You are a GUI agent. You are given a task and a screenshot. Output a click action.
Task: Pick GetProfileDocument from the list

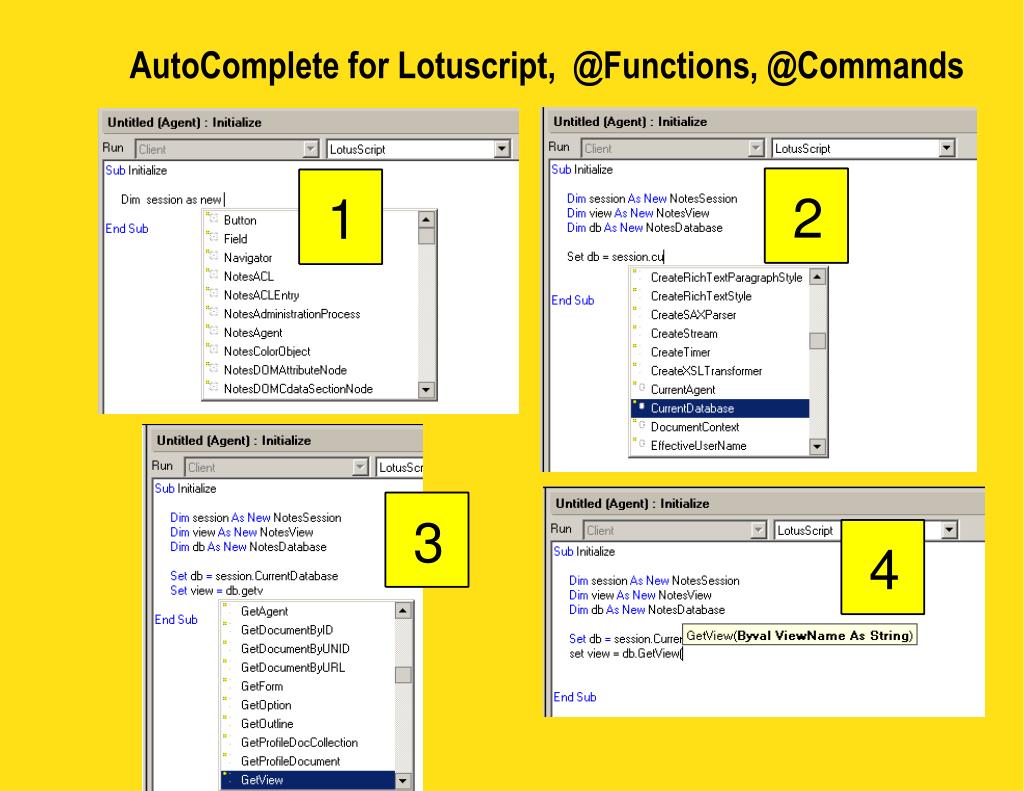(x=290, y=761)
